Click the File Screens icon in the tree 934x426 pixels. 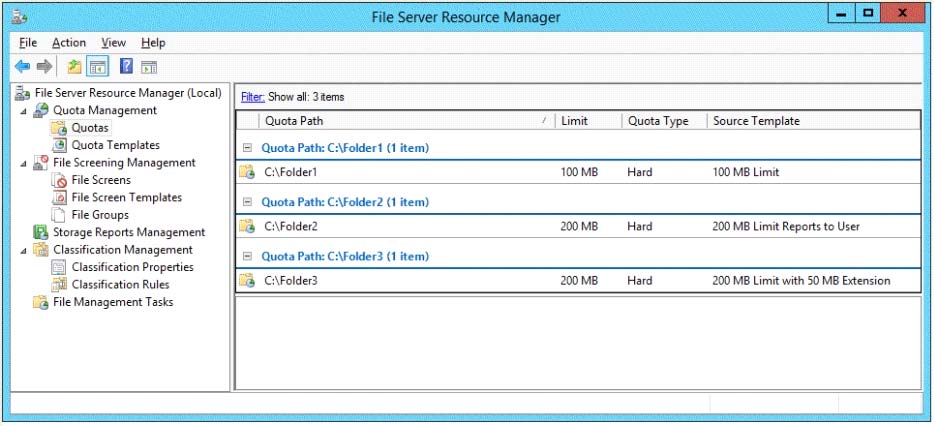click(x=59, y=180)
